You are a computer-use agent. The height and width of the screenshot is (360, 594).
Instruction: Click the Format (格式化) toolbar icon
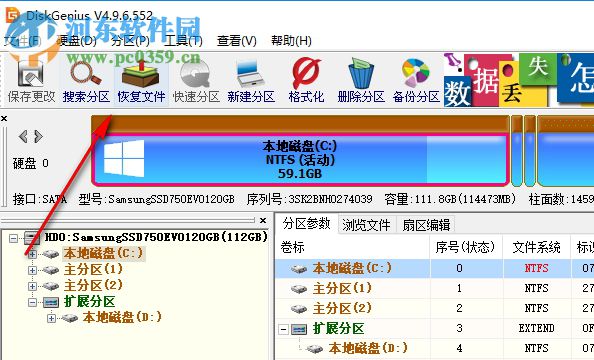pyautogui.click(x=306, y=81)
